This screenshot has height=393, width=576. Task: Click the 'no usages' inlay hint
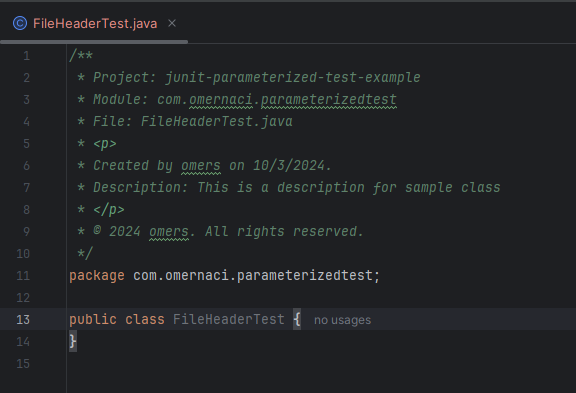tap(342, 320)
